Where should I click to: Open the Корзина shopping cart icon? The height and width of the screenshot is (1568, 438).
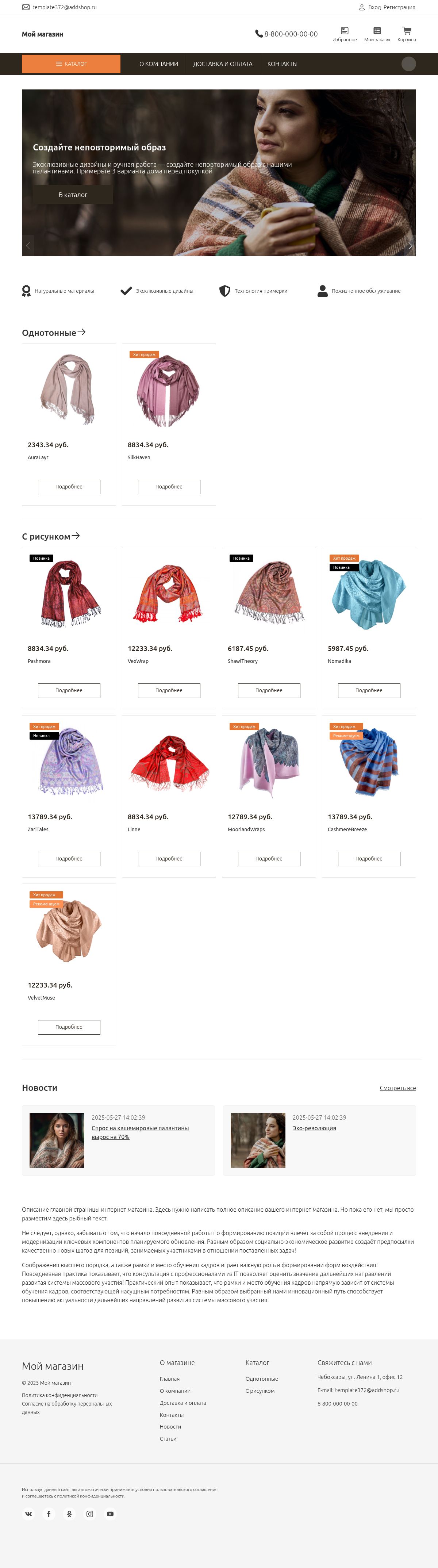406,34
